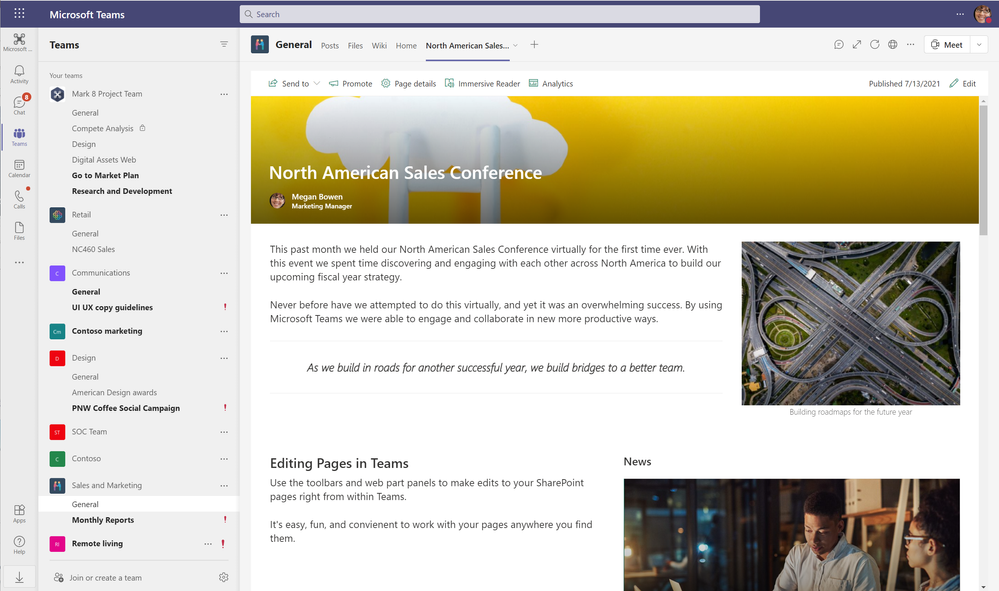Open Monthly Reports channel
Viewport: 999px width, 591px height.
(103, 520)
